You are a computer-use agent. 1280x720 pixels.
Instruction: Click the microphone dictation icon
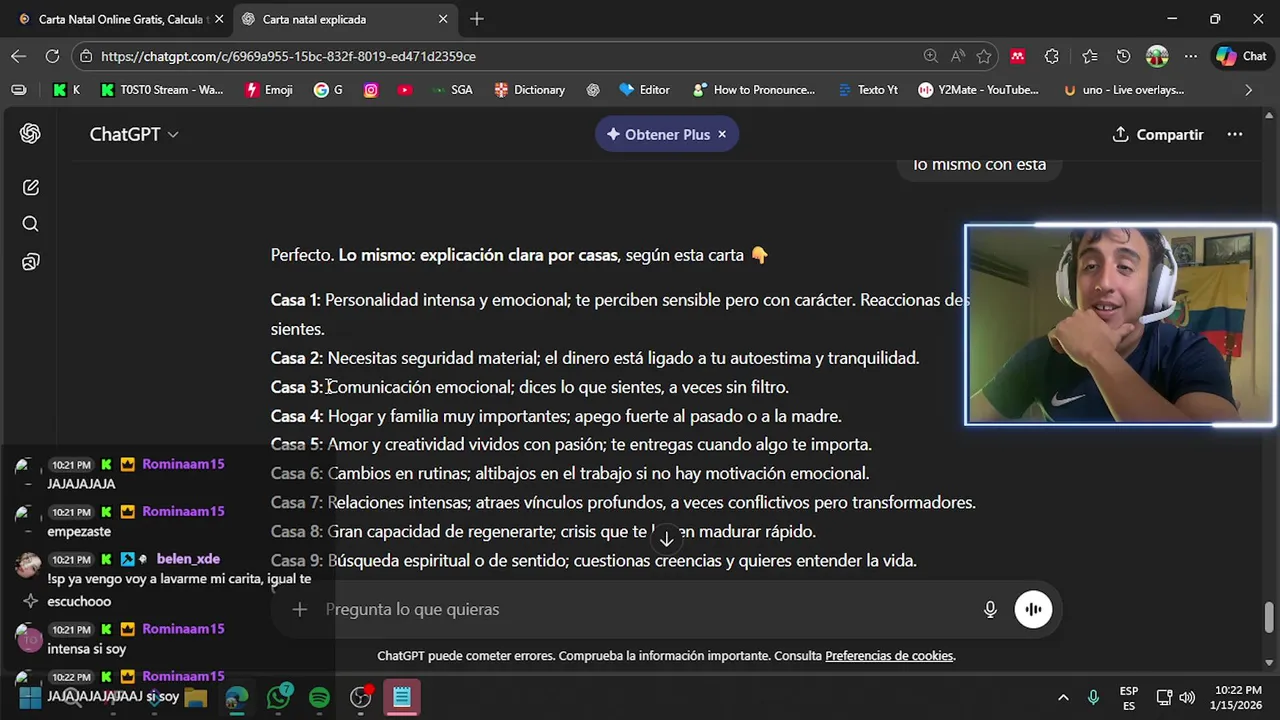point(990,609)
